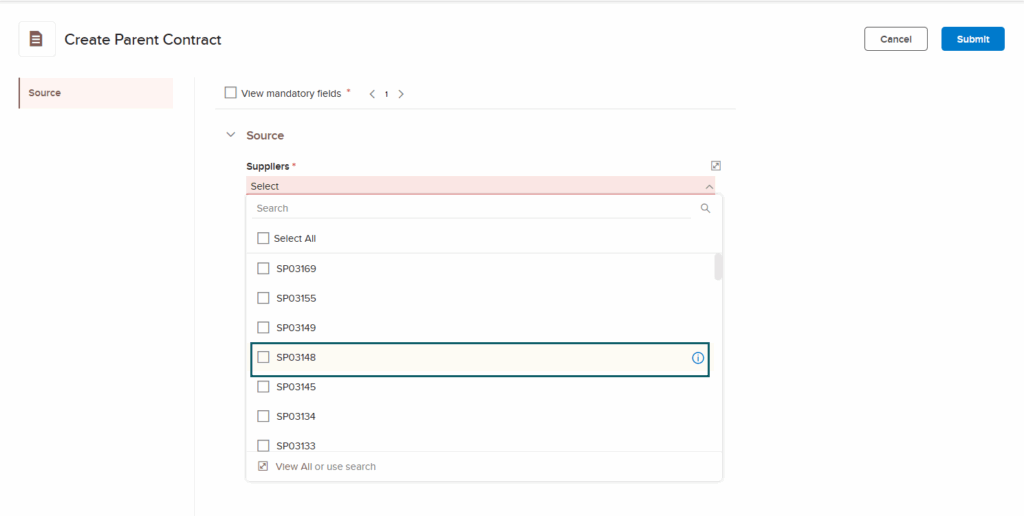Viewport: 1024px width, 516px height.
Task: Enable View mandatory fields checkbox
Action: 231,93
